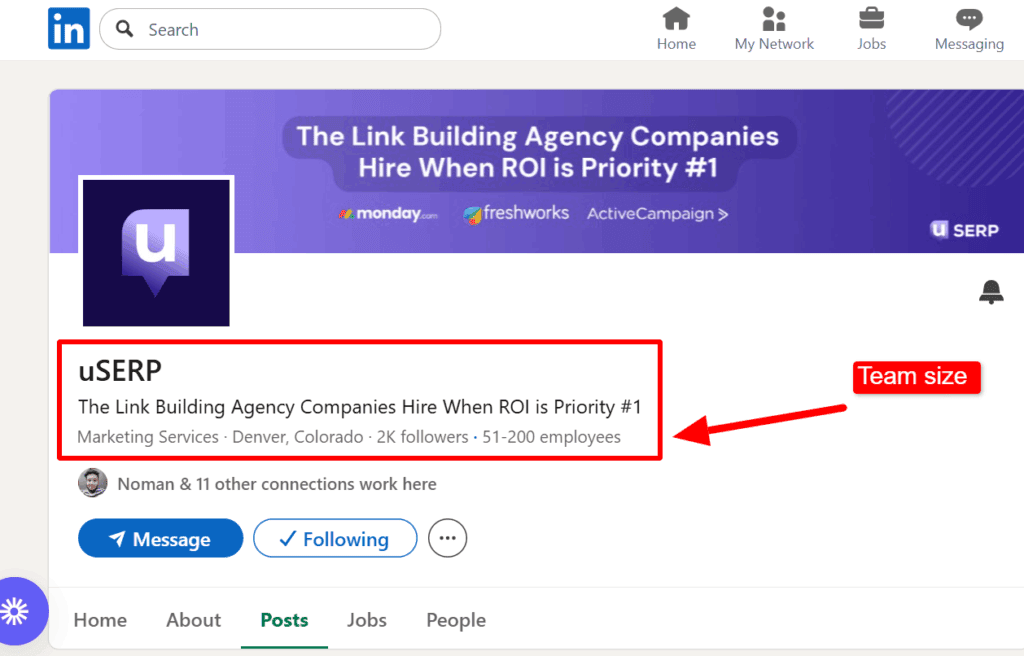Click the LinkedIn logo icon

69,29
